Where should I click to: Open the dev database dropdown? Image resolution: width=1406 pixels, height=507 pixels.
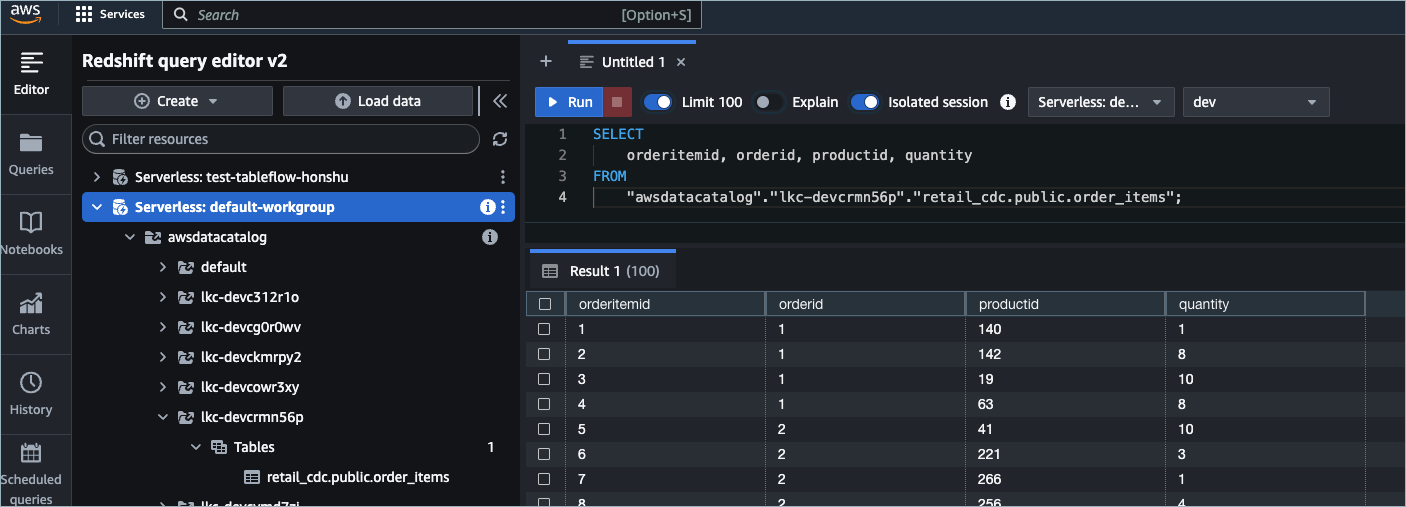[x=1255, y=102]
